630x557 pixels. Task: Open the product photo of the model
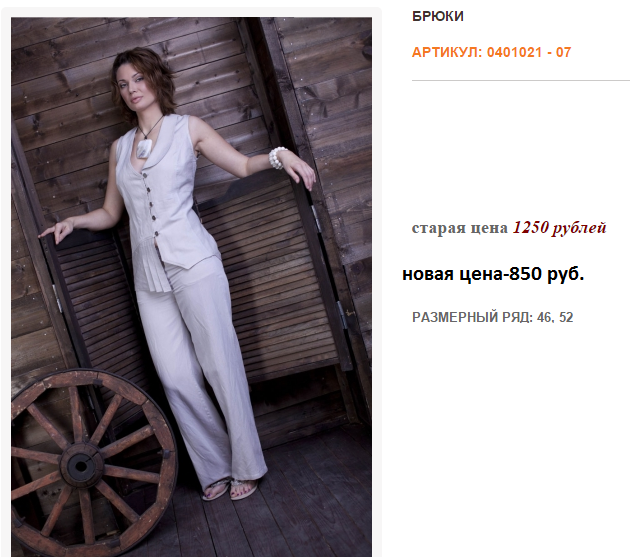tap(191, 287)
